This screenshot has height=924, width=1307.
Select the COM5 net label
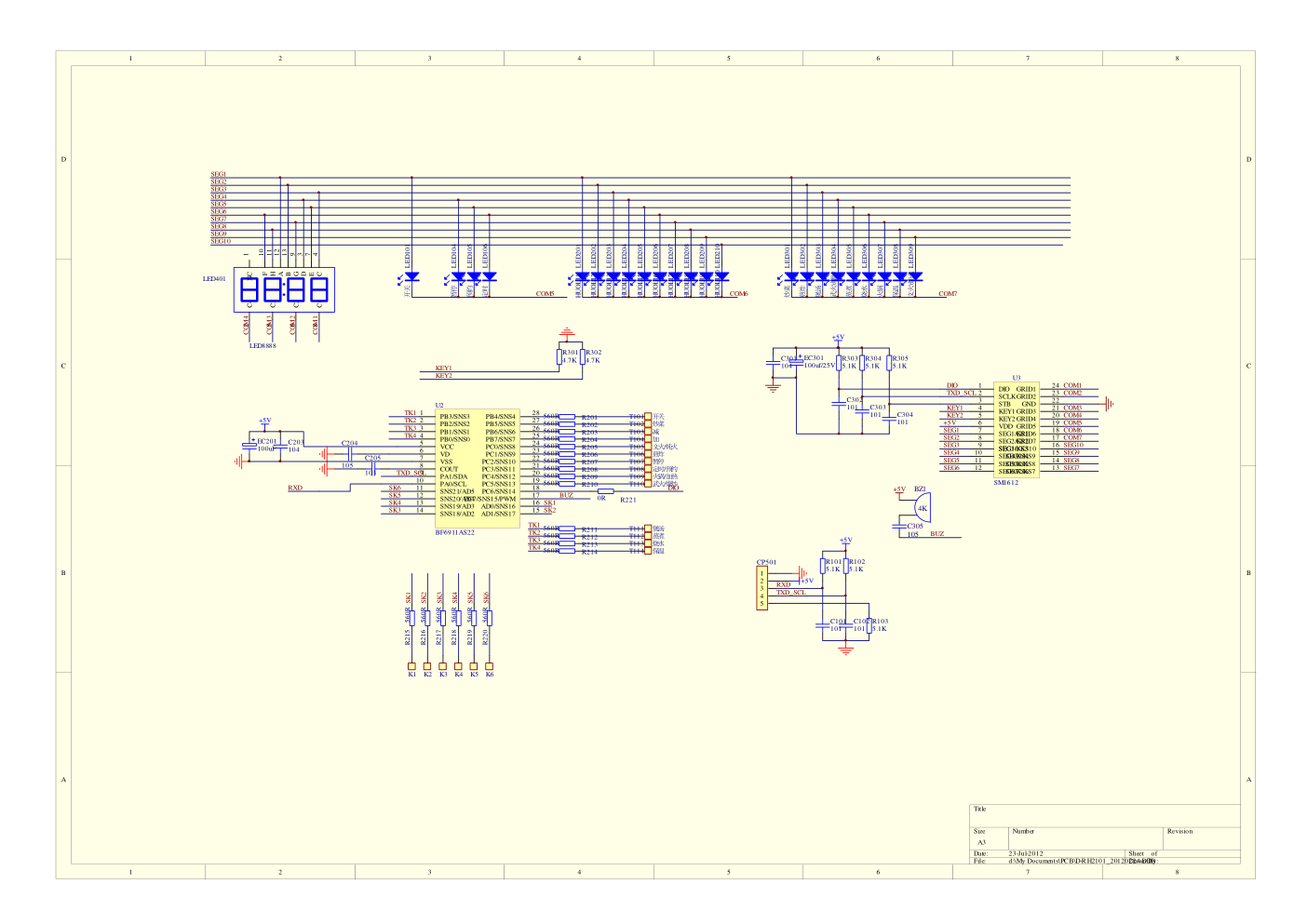coord(545,293)
